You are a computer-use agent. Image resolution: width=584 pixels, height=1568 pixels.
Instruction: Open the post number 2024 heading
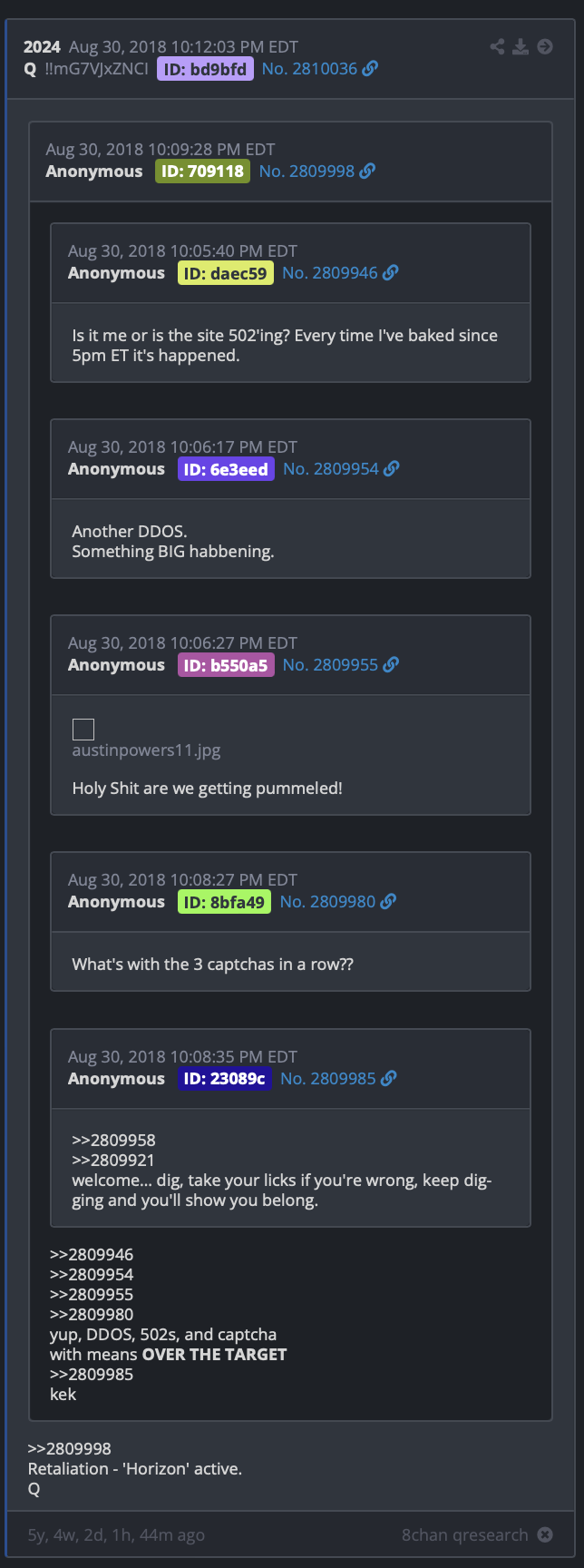42,47
